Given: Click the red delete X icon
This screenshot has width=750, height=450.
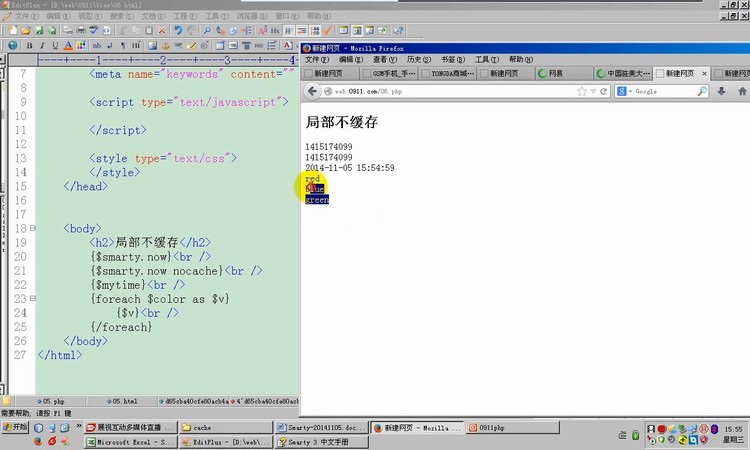Looking at the screenshot, I should 162,31.
